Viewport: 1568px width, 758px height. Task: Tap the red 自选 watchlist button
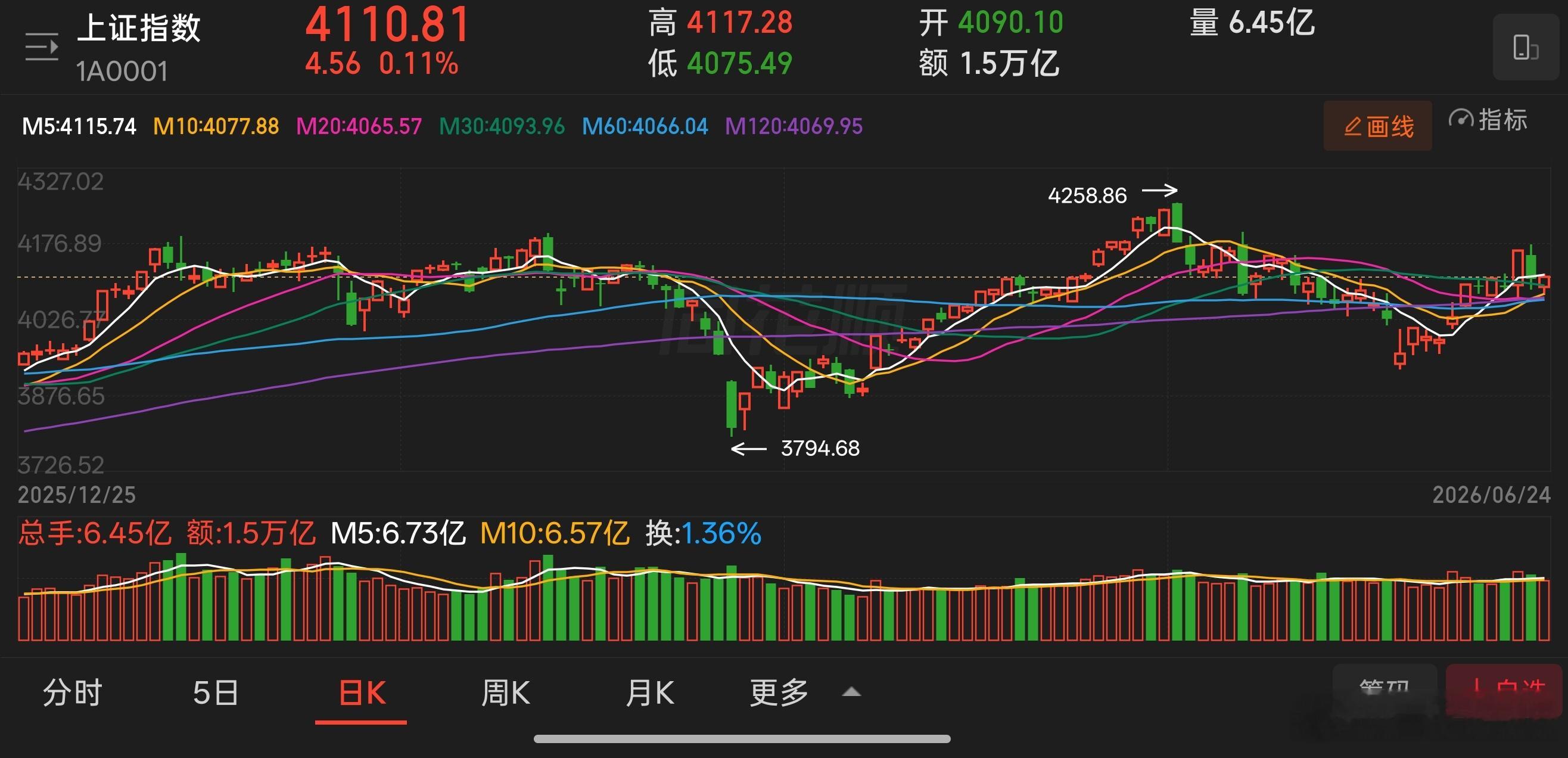[1504, 692]
